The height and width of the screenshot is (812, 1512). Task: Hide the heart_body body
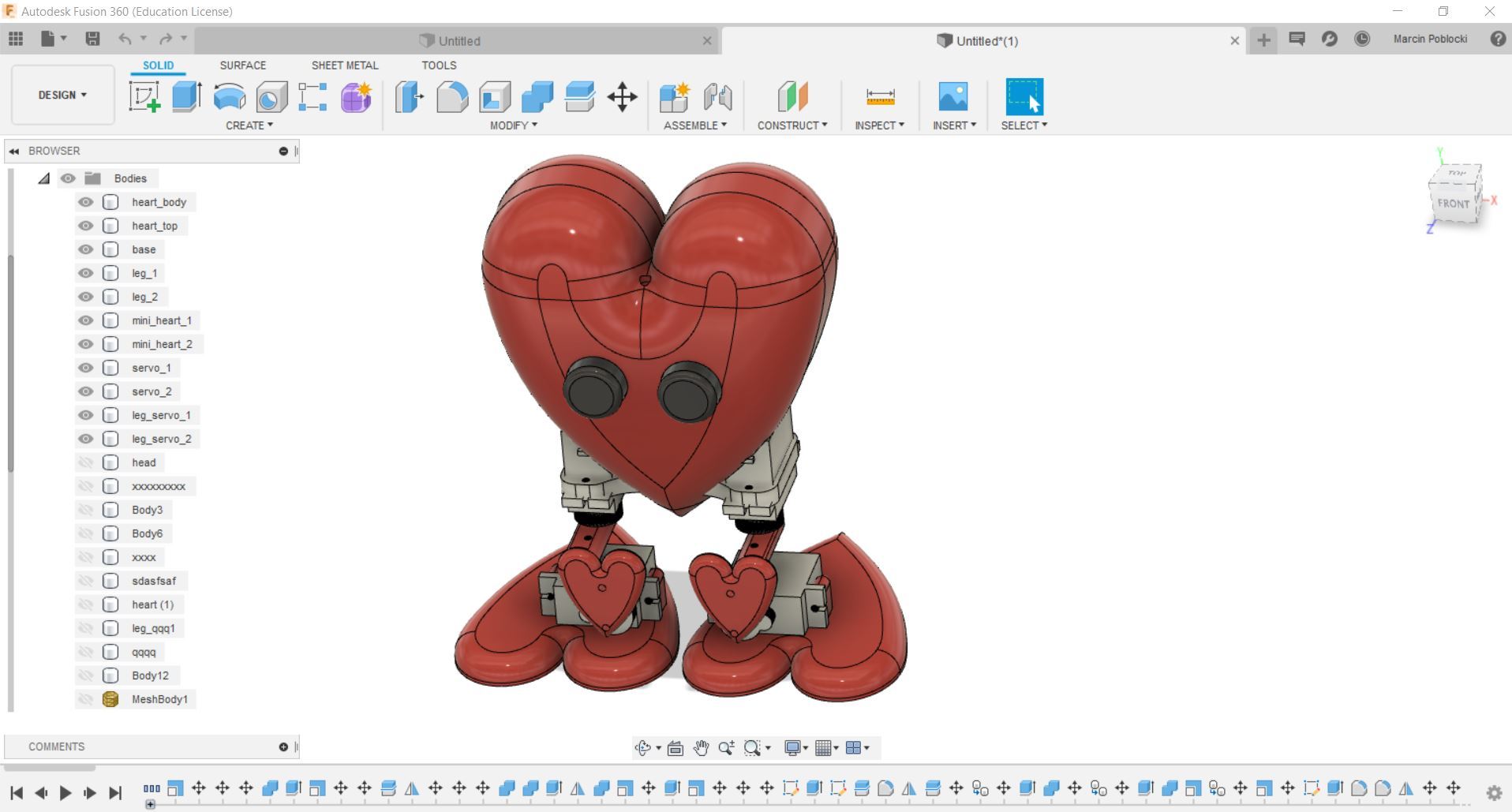point(85,202)
